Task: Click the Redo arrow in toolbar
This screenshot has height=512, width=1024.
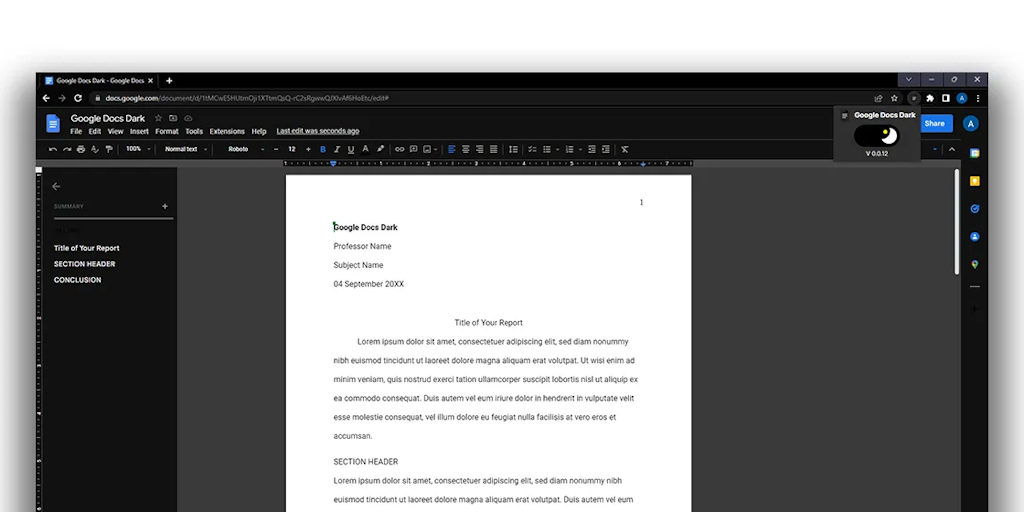Action: click(x=67, y=149)
